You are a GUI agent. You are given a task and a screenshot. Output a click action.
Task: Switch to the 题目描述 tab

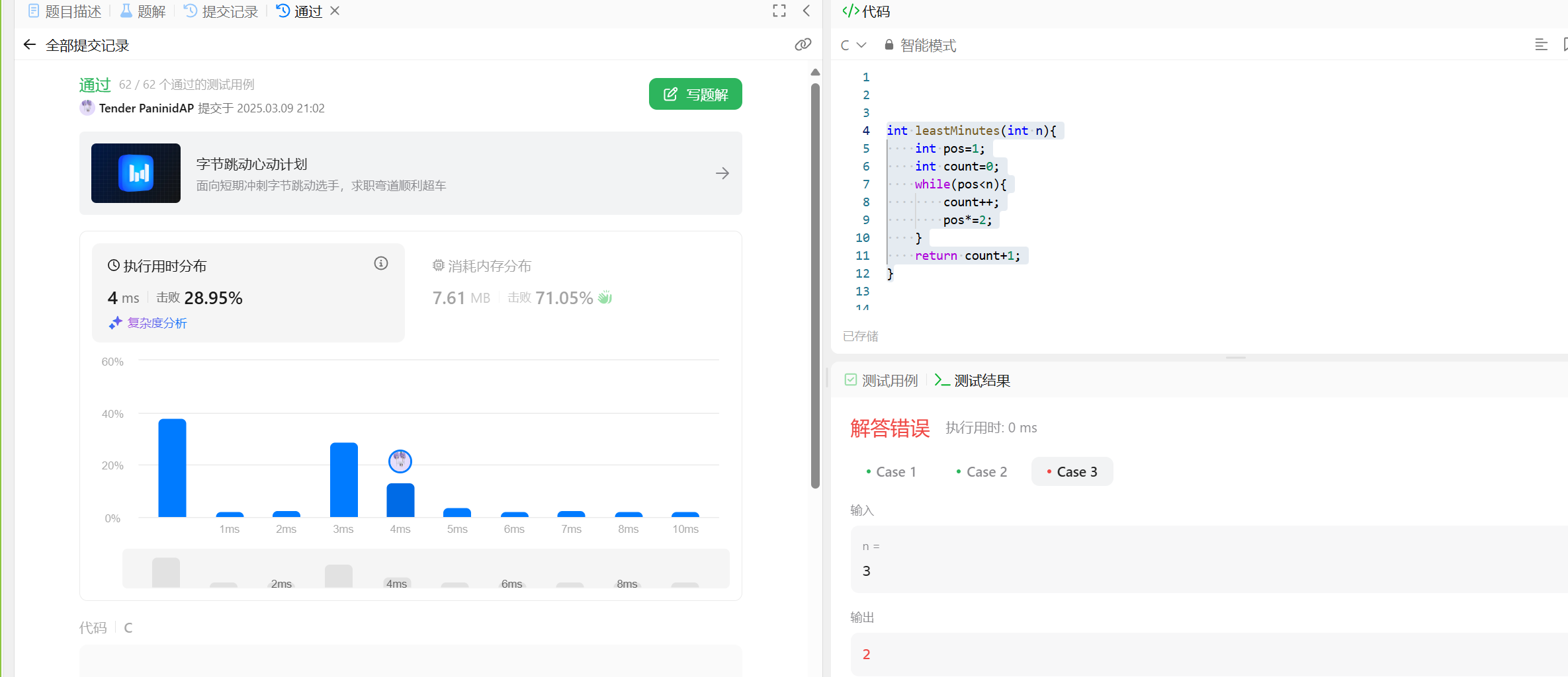(65, 11)
